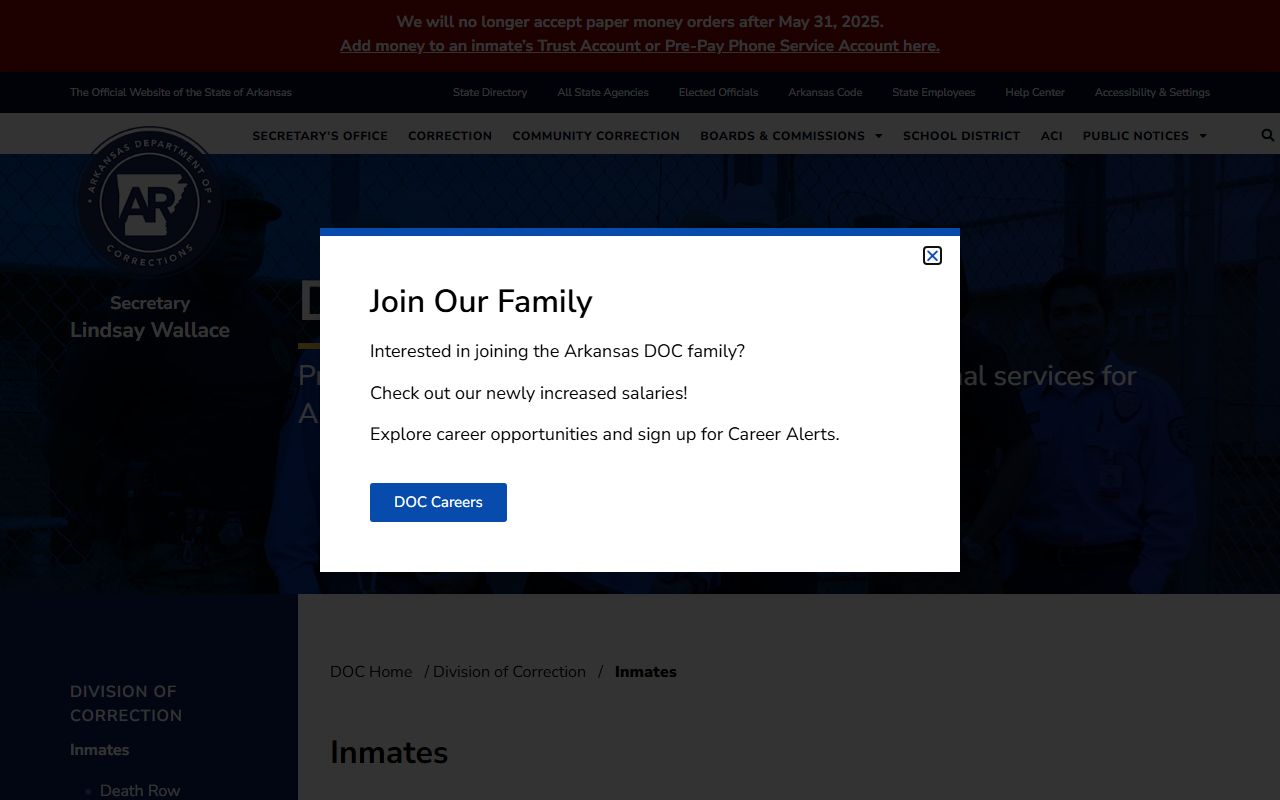This screenshot has width=1280, height=800.
Task: Go to State Employees link
Action: (934, 92)
